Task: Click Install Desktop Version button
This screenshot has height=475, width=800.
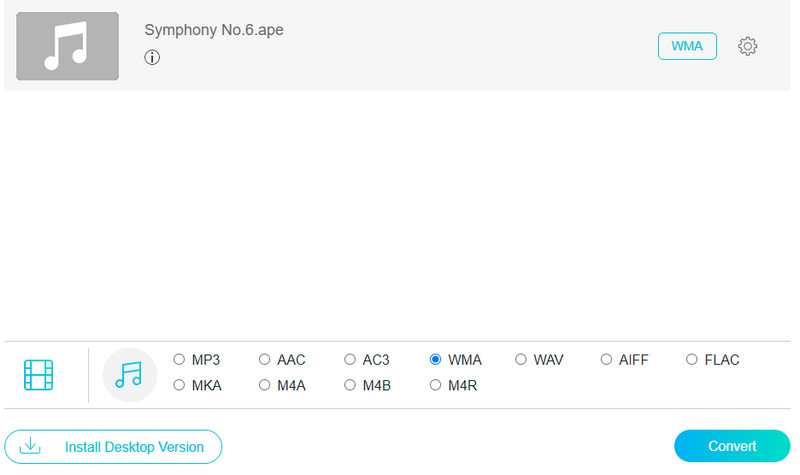Action: pos(113,447)
